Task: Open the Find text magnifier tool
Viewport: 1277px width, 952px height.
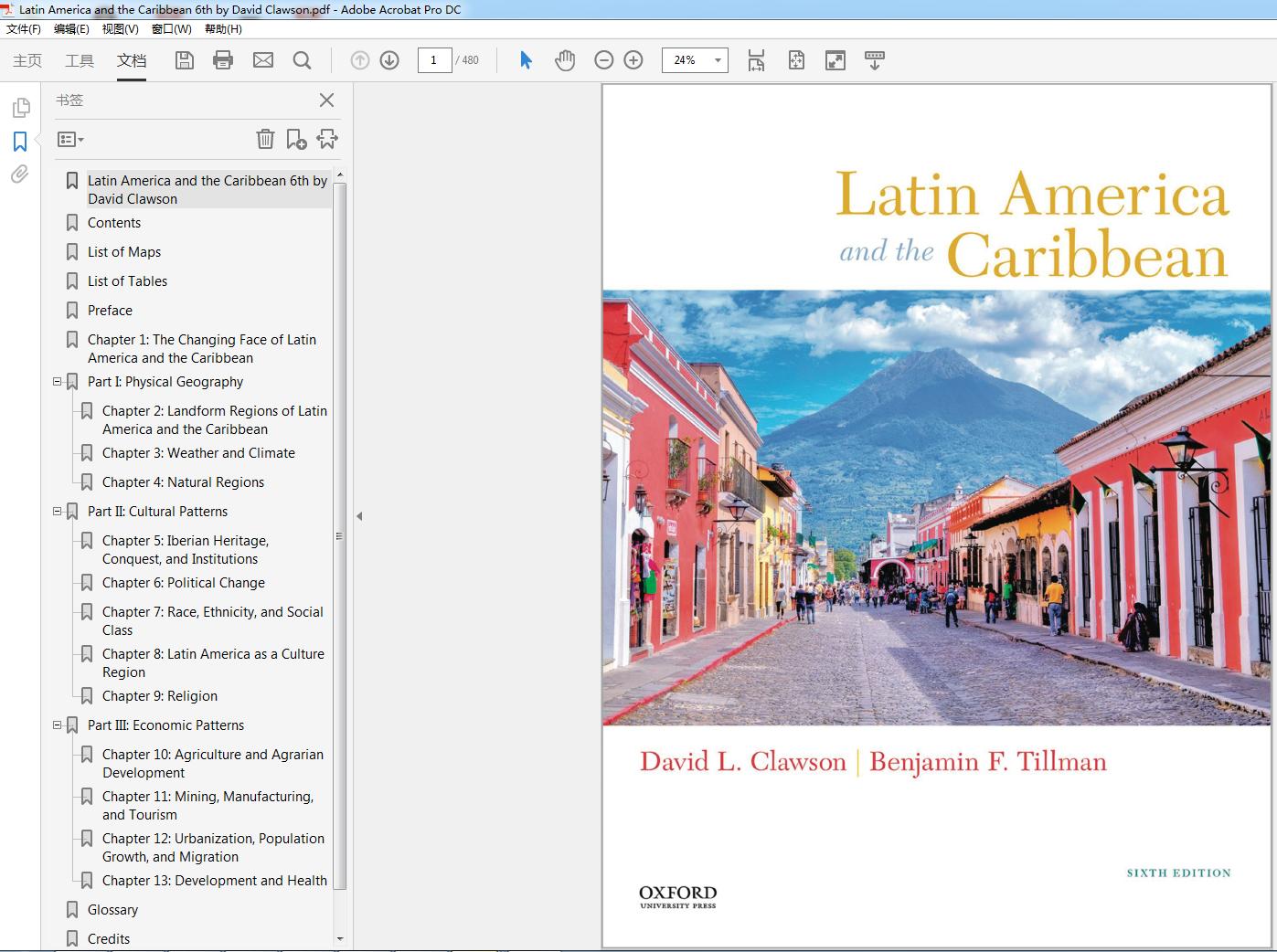Action: coord(302,60)
